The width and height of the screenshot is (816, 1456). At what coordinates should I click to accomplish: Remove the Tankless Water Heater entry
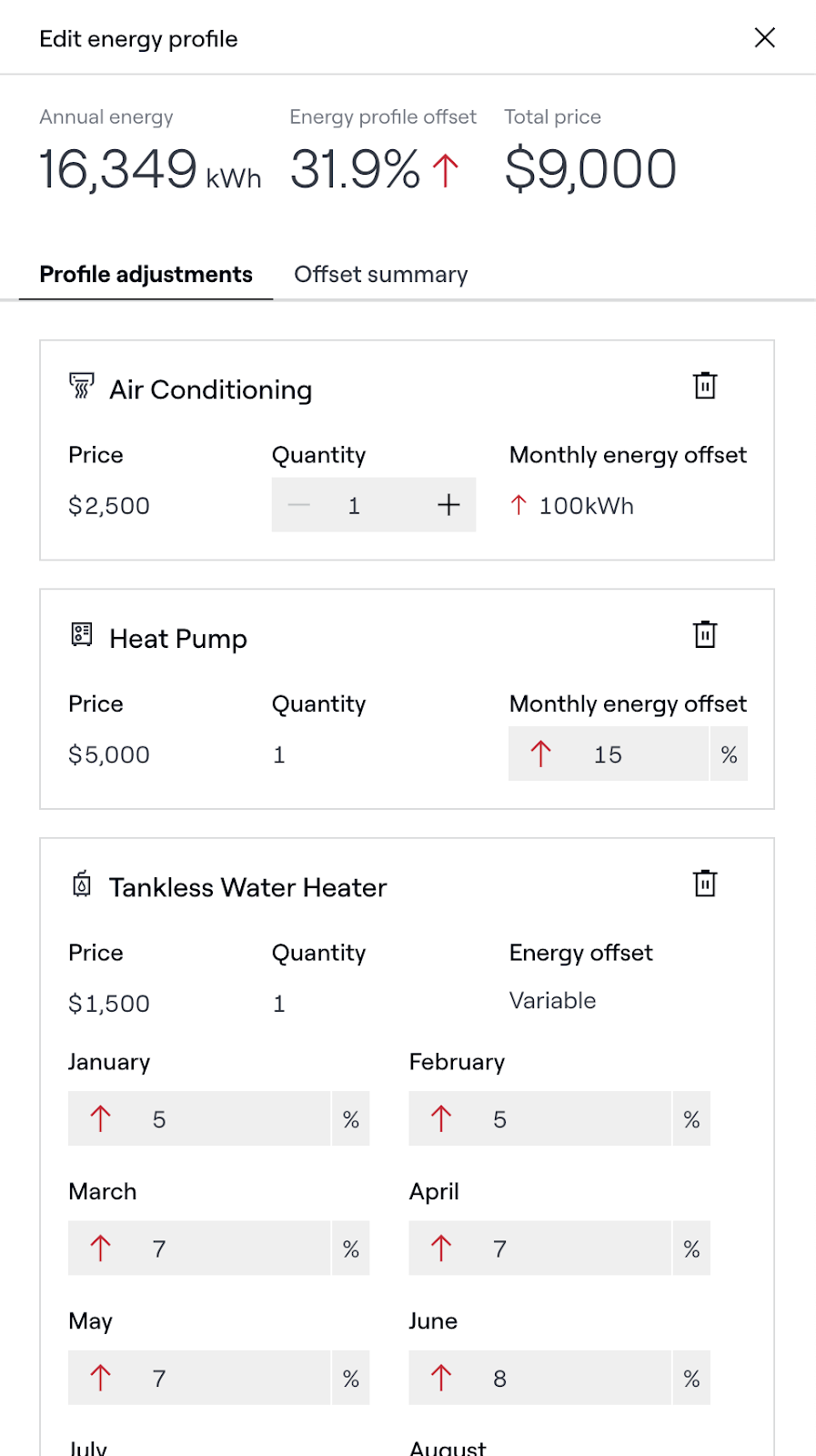tap(705, 884)
